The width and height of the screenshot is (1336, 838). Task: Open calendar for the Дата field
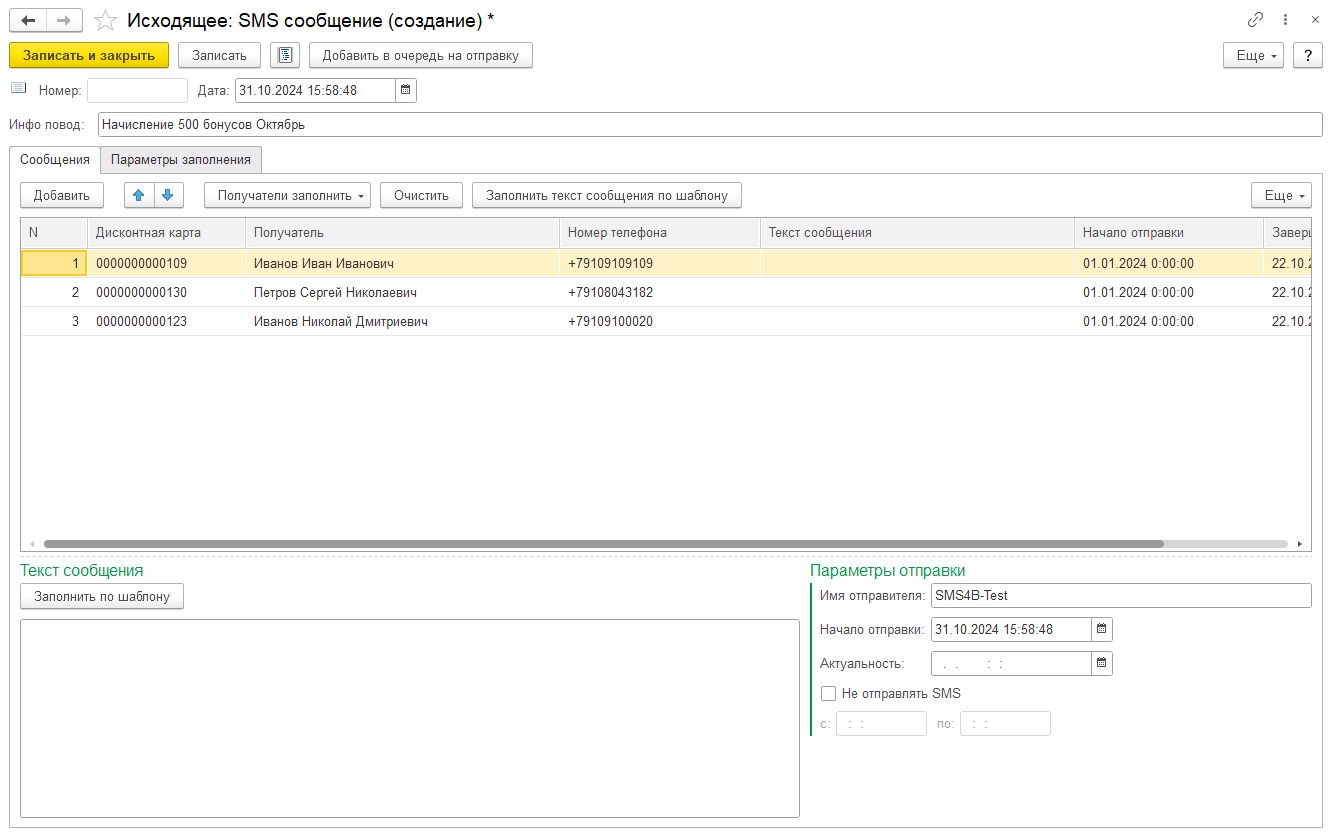tap(405, 90)
